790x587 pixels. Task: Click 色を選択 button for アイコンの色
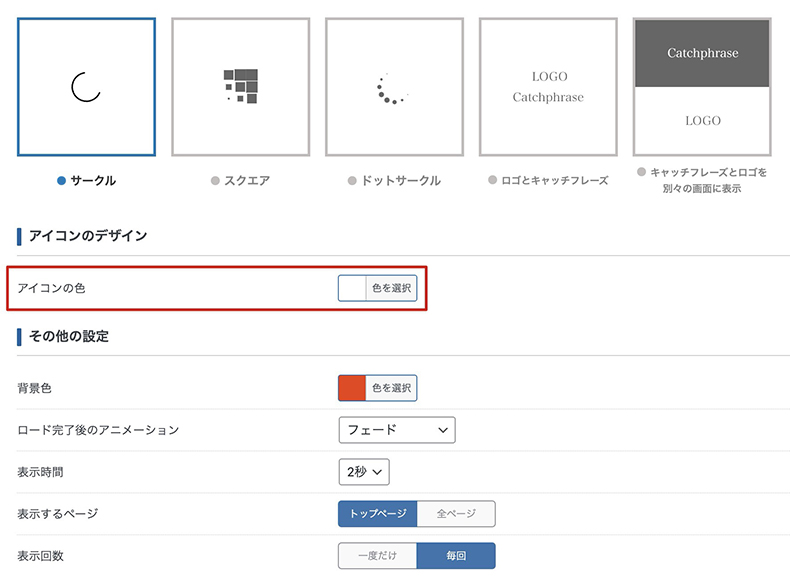click(391, 288)
